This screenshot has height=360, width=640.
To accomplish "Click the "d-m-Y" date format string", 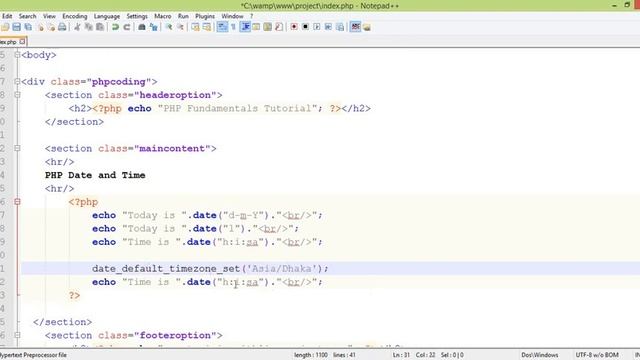I will point(243,215).
